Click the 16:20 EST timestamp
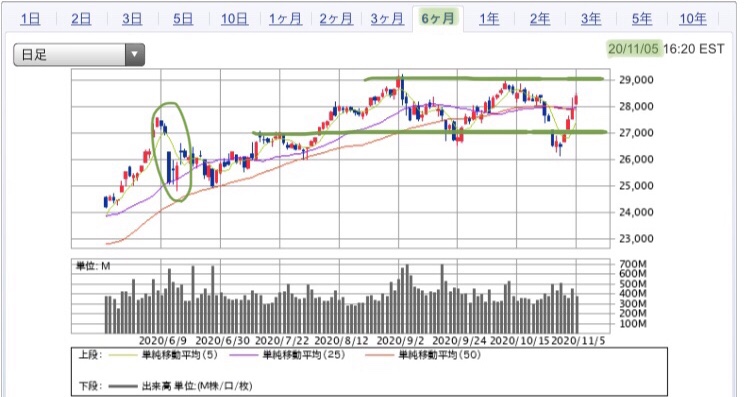Viewport: 749px width, 397px height. pyautogui.click(x=694, y=49)
